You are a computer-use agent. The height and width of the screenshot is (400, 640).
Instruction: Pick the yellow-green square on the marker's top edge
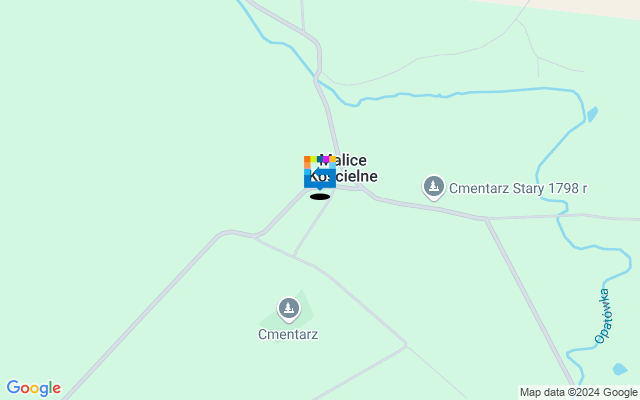(x=313, y=159)
